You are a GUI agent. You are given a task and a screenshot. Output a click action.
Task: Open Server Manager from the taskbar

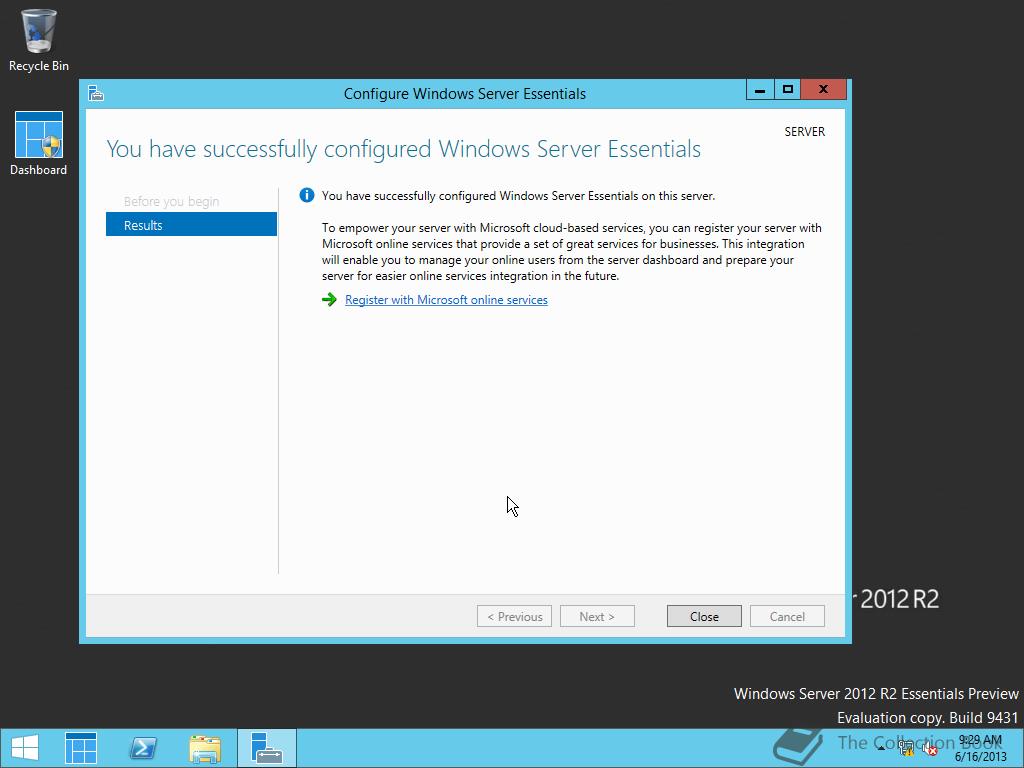(81, 748)
